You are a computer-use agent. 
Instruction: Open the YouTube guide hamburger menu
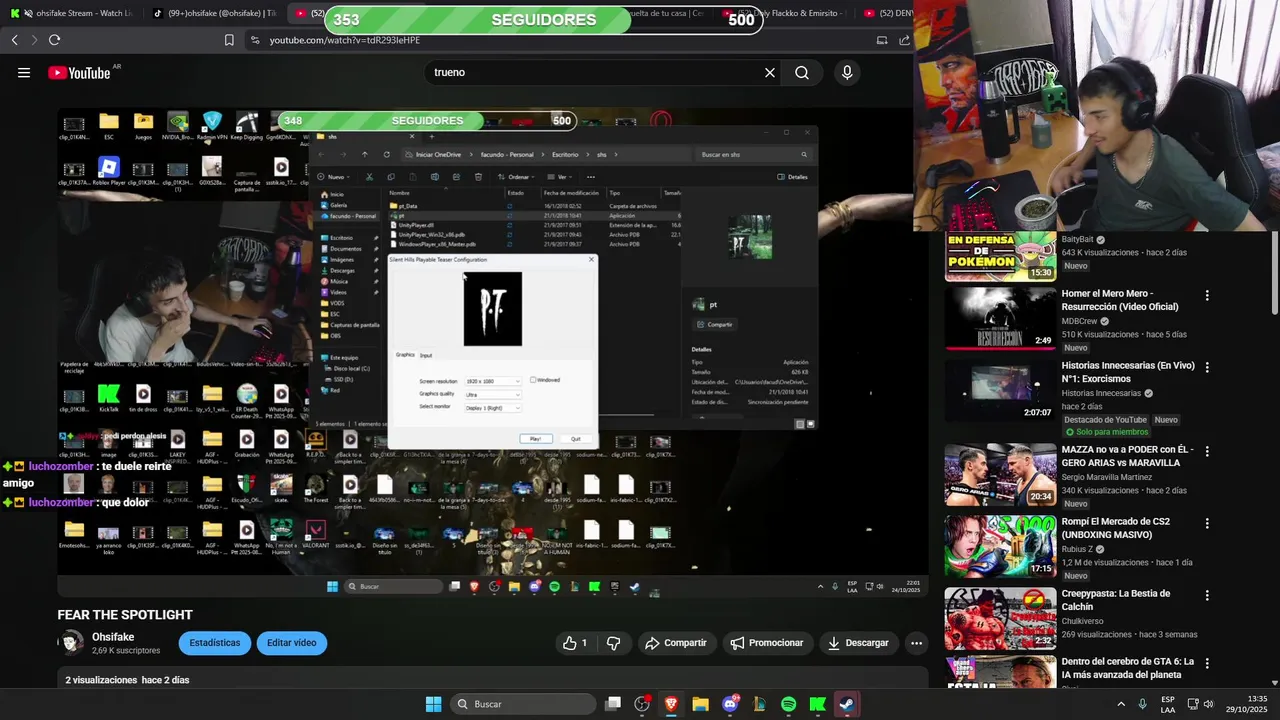pos(24,72)
